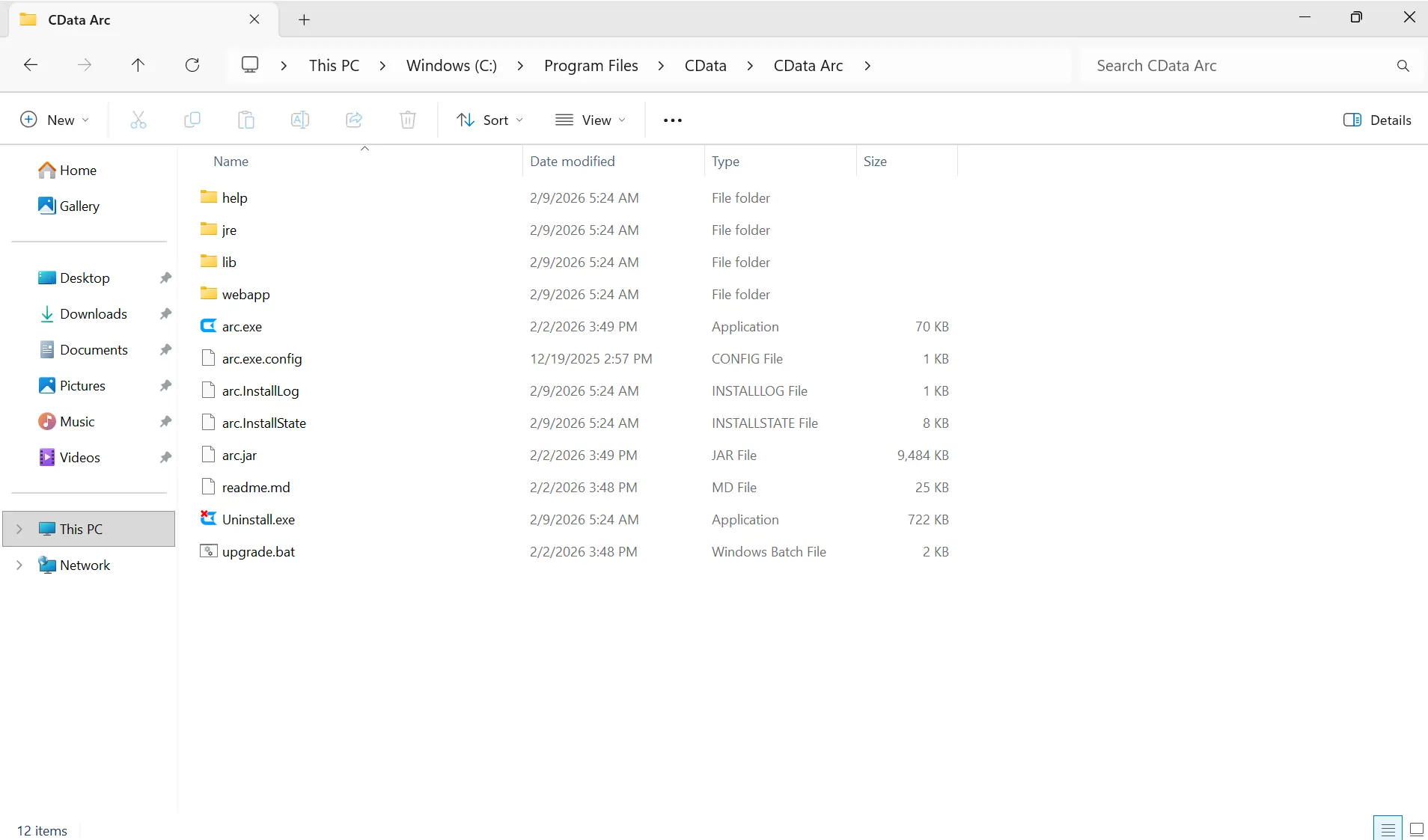Click the Cut scissors icon in toolbar
This screenshot has width=1428, height=840.
(x=138, y=120)
